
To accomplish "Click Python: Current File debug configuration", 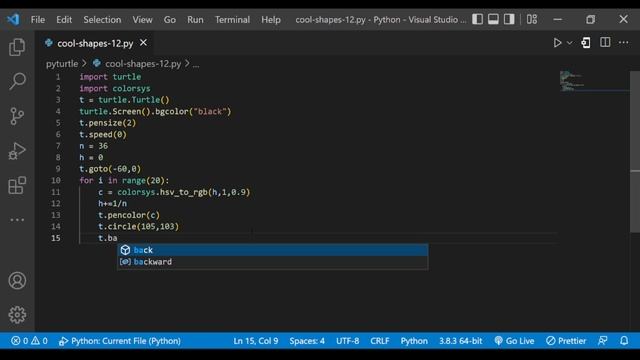I will pyautogui.click(x=120, y=341).
